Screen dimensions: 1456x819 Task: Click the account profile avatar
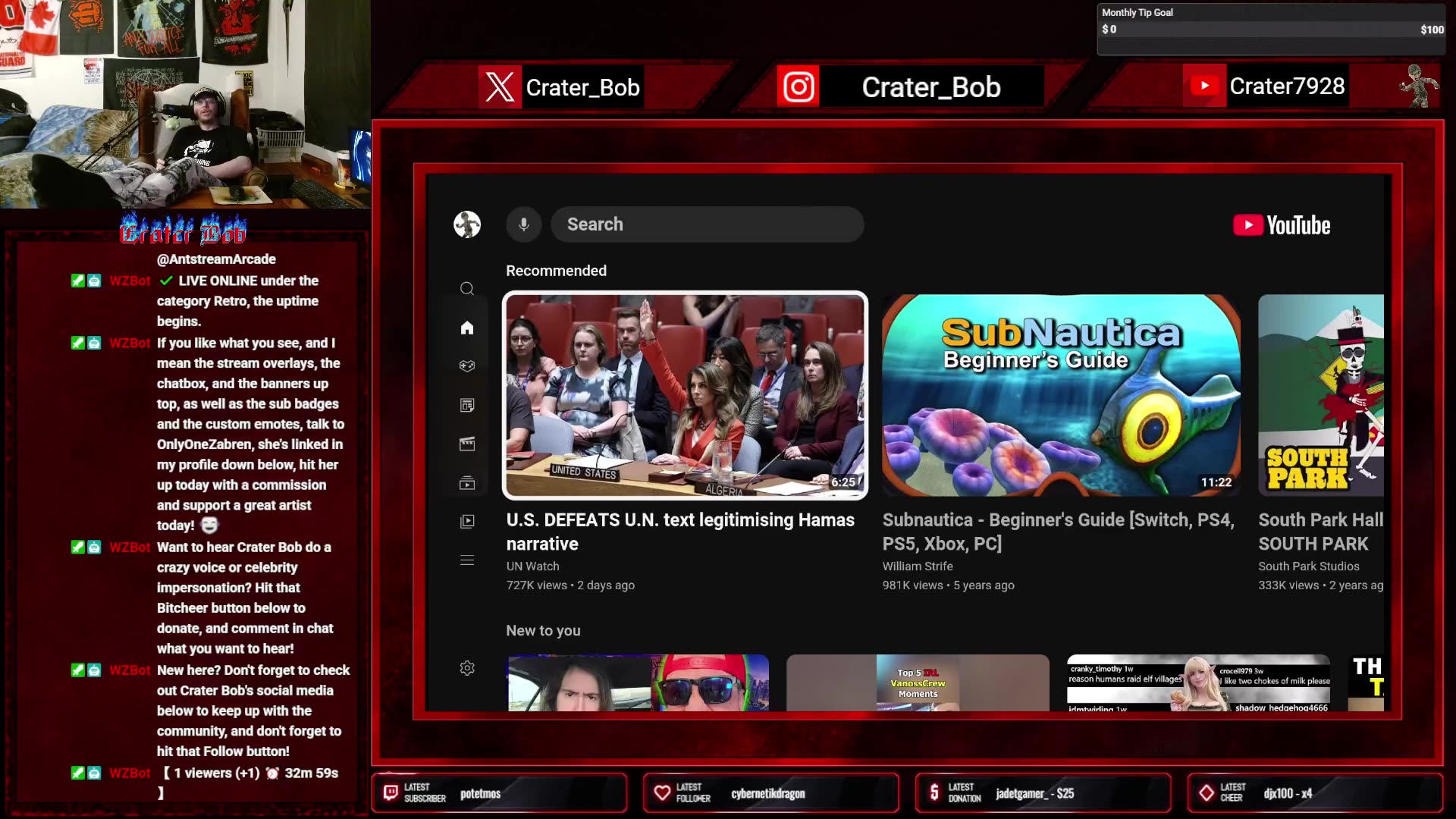[467, 224]
